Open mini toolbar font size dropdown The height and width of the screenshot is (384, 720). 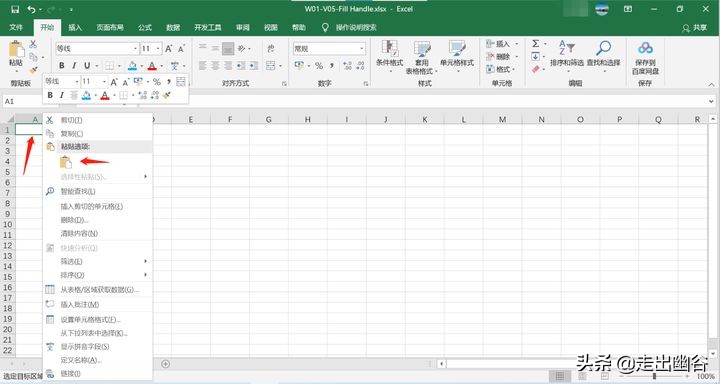[x=104, y=82]
